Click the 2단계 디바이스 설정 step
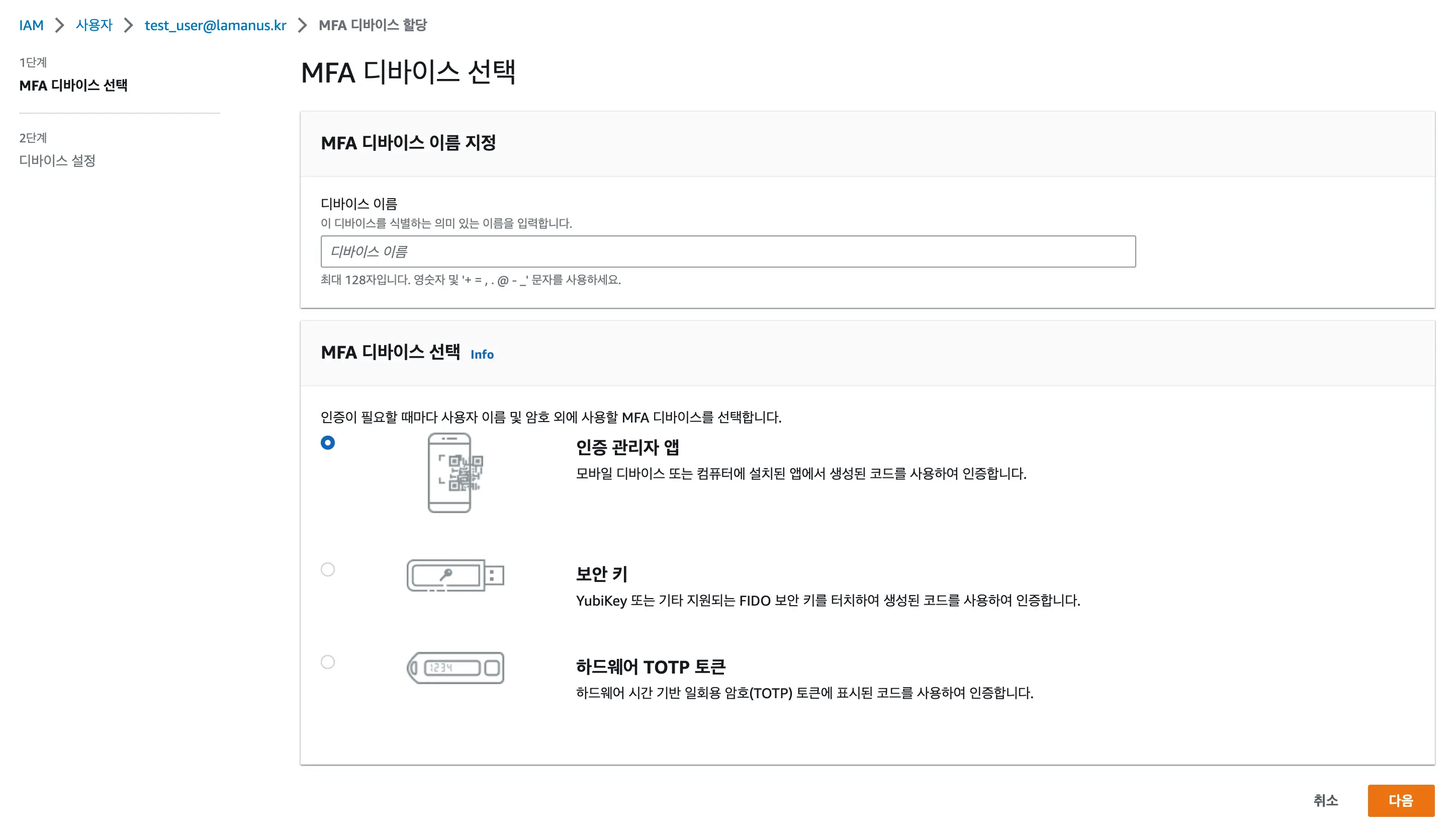 pyautogui.click(x=57, y=161)
